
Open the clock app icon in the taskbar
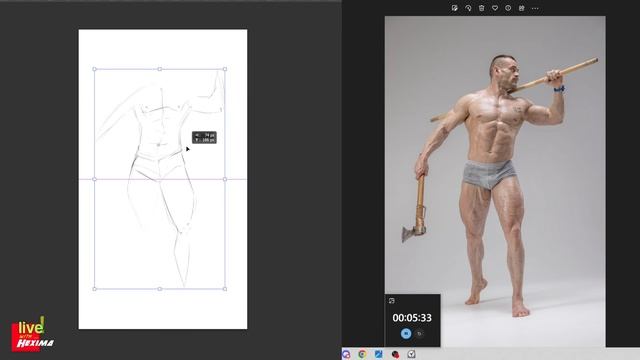pyautogui.click(x=411, y=354)
